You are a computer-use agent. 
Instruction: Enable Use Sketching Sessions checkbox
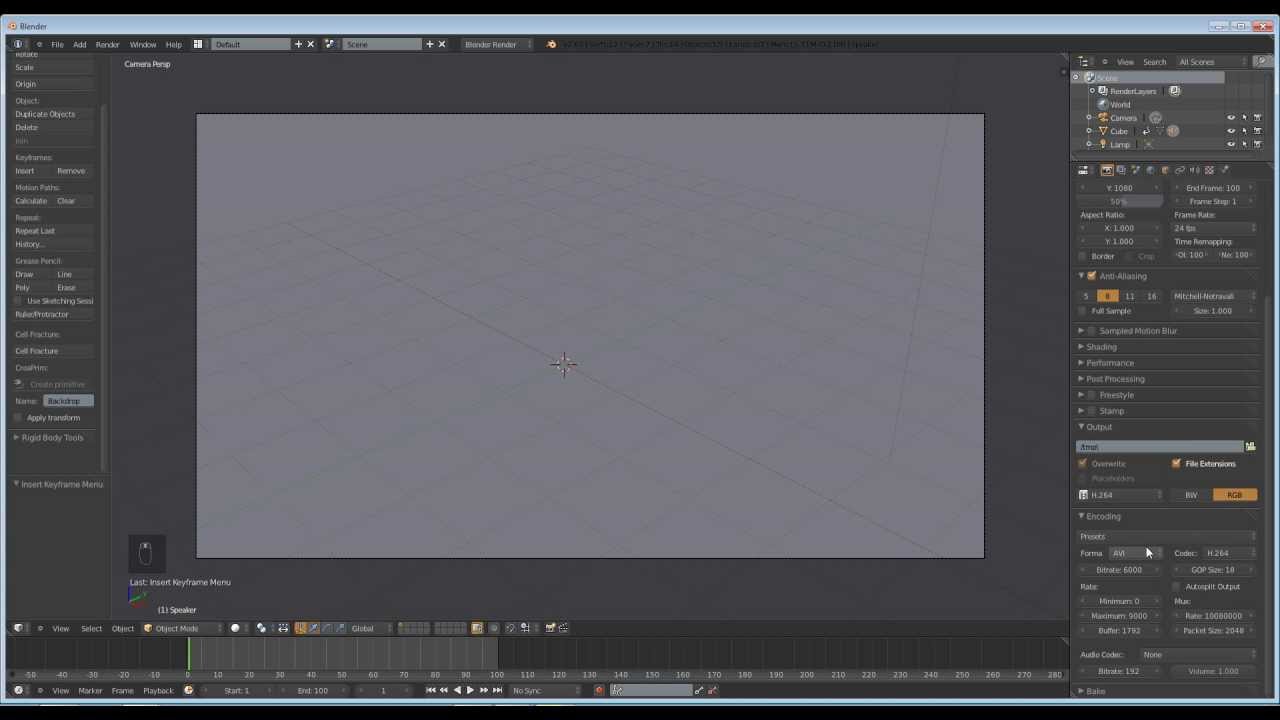point(18,301)
